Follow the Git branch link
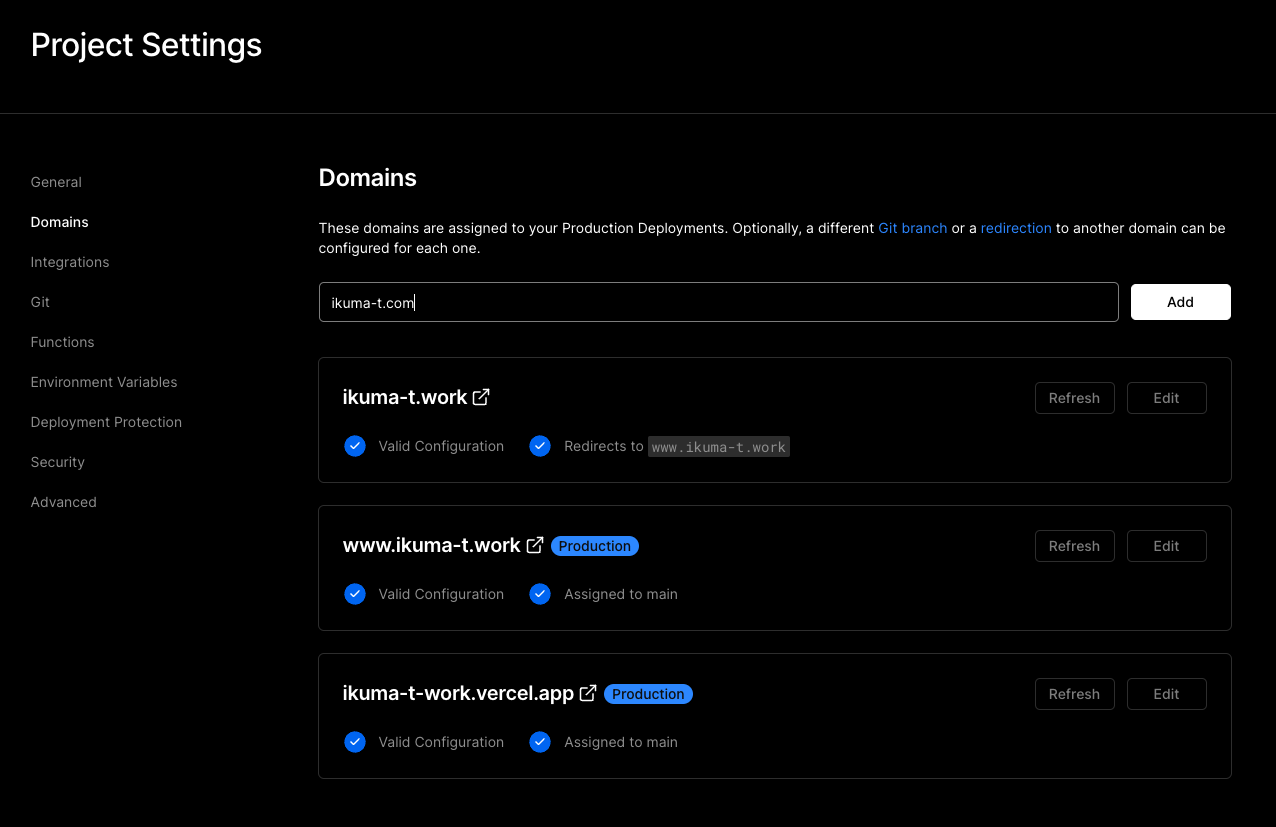Screen dimensions: 1276x827 [x=912, y=228]
